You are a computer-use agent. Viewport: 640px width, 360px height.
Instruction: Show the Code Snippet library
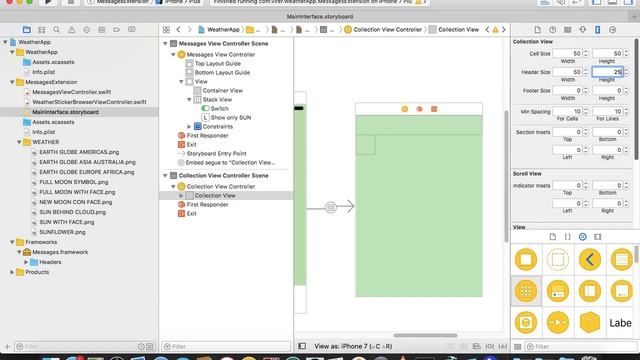(567, 237)
